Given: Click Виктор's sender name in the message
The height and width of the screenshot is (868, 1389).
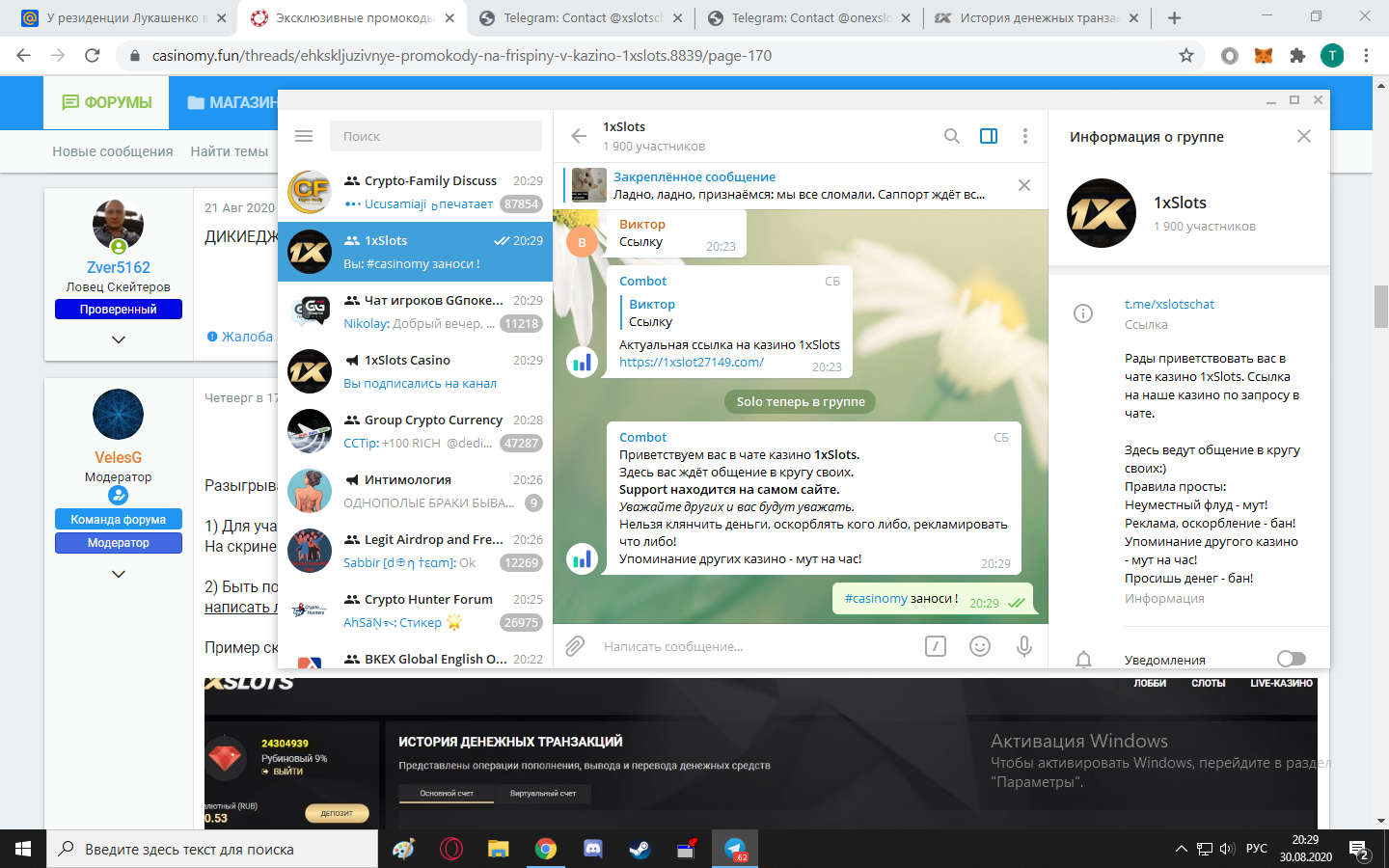Looking at the screenshot, I should click(642, 224).
